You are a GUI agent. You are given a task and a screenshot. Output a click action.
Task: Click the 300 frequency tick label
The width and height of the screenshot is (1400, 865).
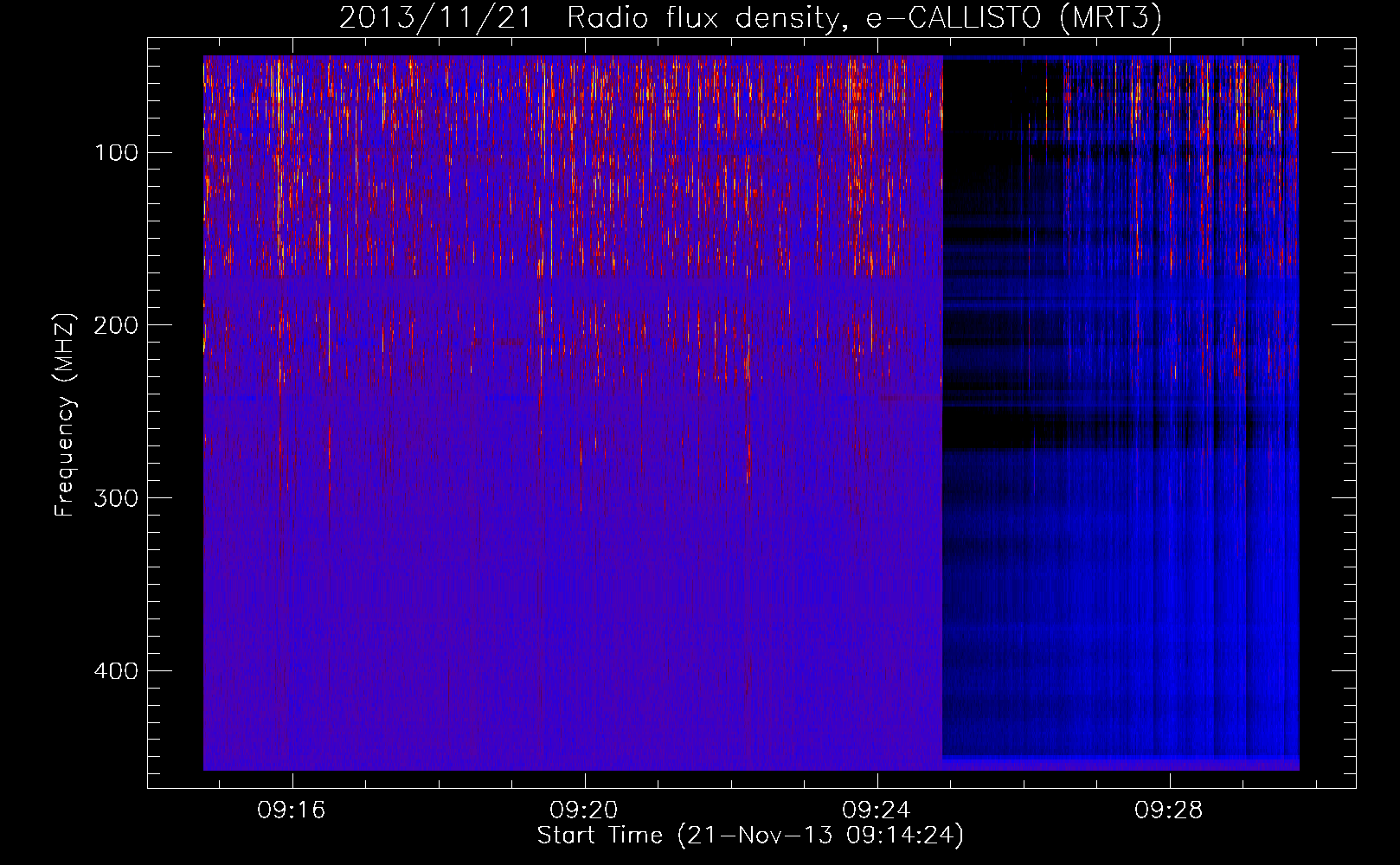(x=117, y=498)
